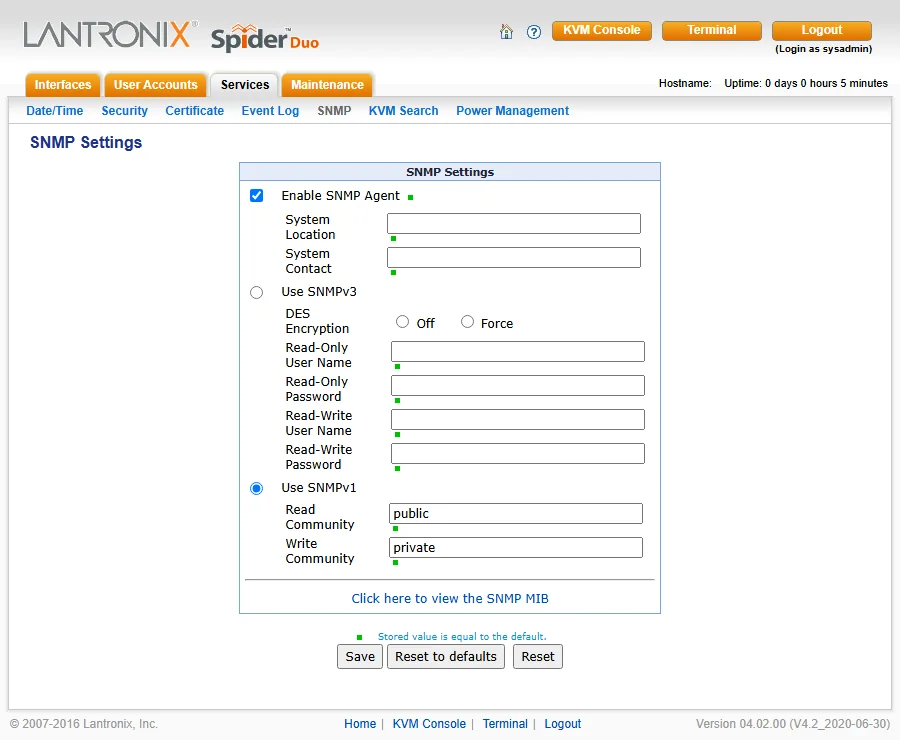This screenshot has width=900, height=740.
Task: Select the Use SNMPv1 radio button
Action: point(257,489)
